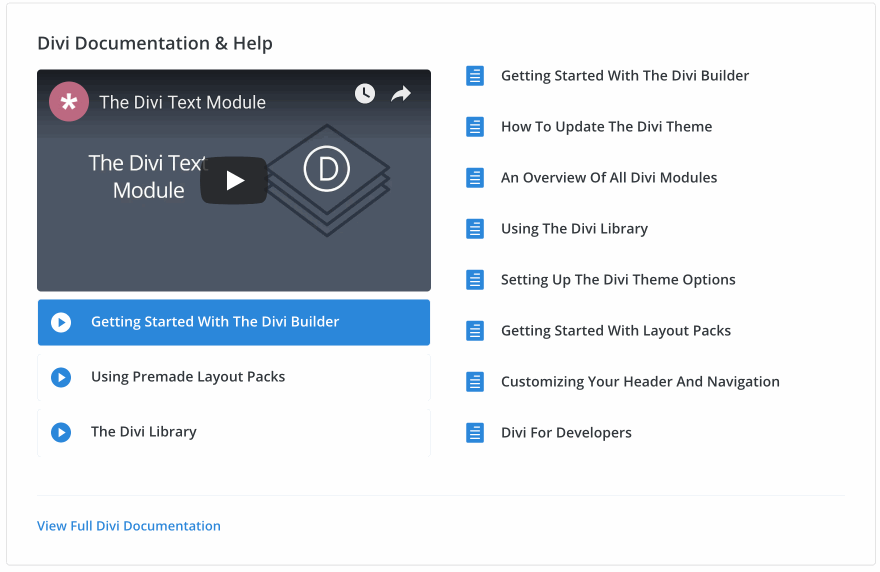Click play icon beside The Divi Library
The image size is (880, 572).
click(x=61, y=432)
